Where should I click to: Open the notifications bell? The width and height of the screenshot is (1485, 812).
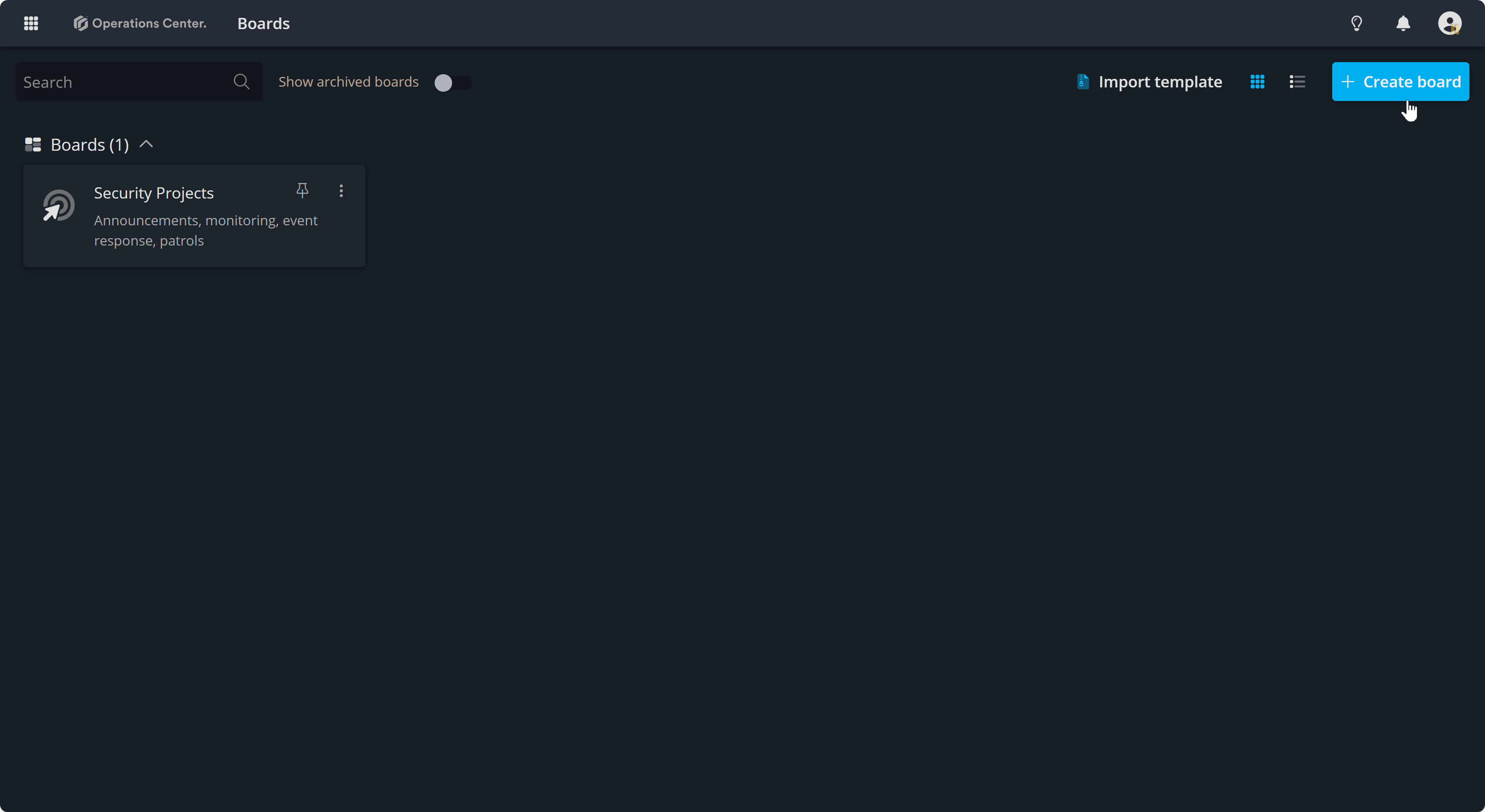click(x=1403, y=24)
